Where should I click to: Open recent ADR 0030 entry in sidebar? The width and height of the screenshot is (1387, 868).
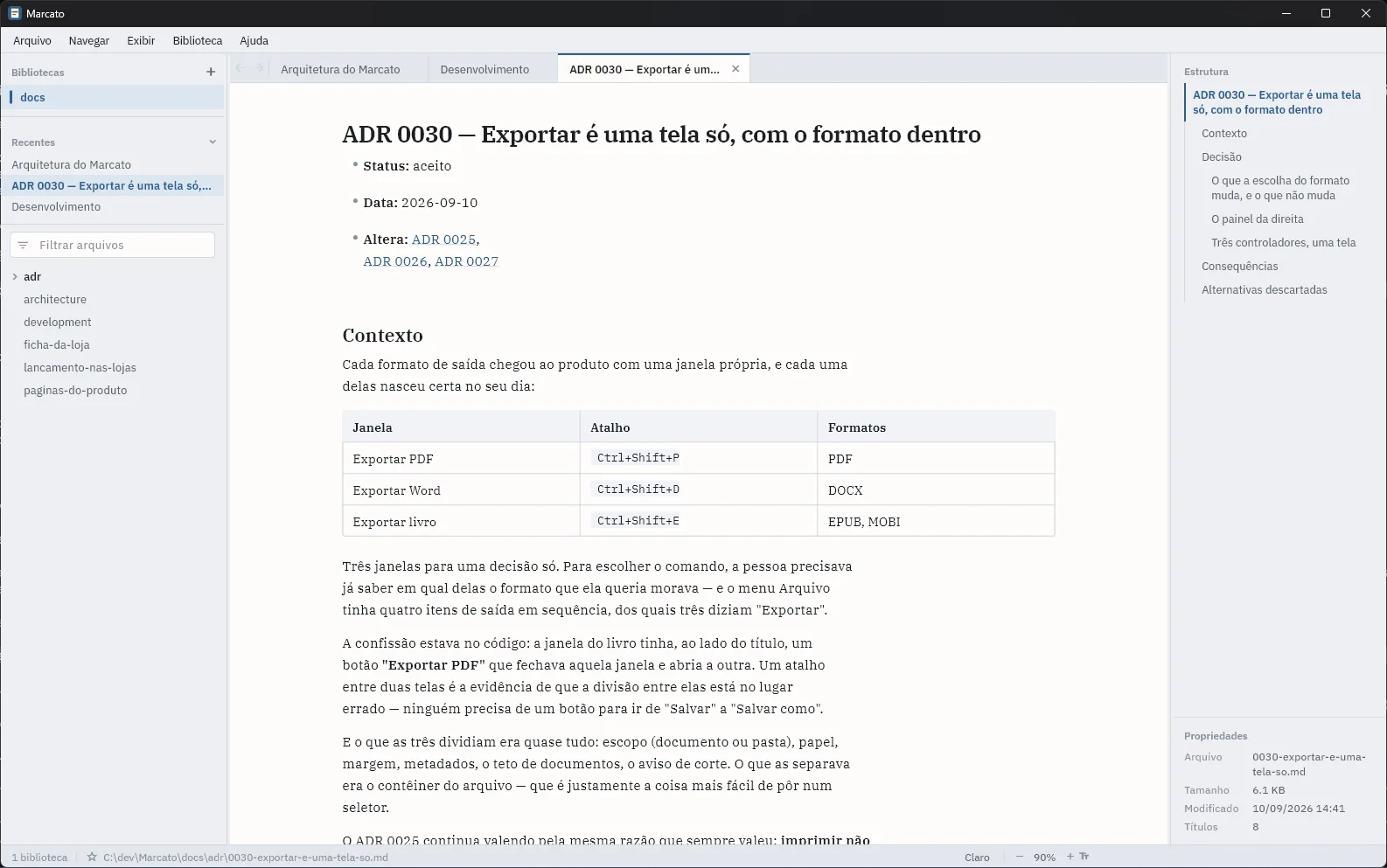[x=112, y=185]
